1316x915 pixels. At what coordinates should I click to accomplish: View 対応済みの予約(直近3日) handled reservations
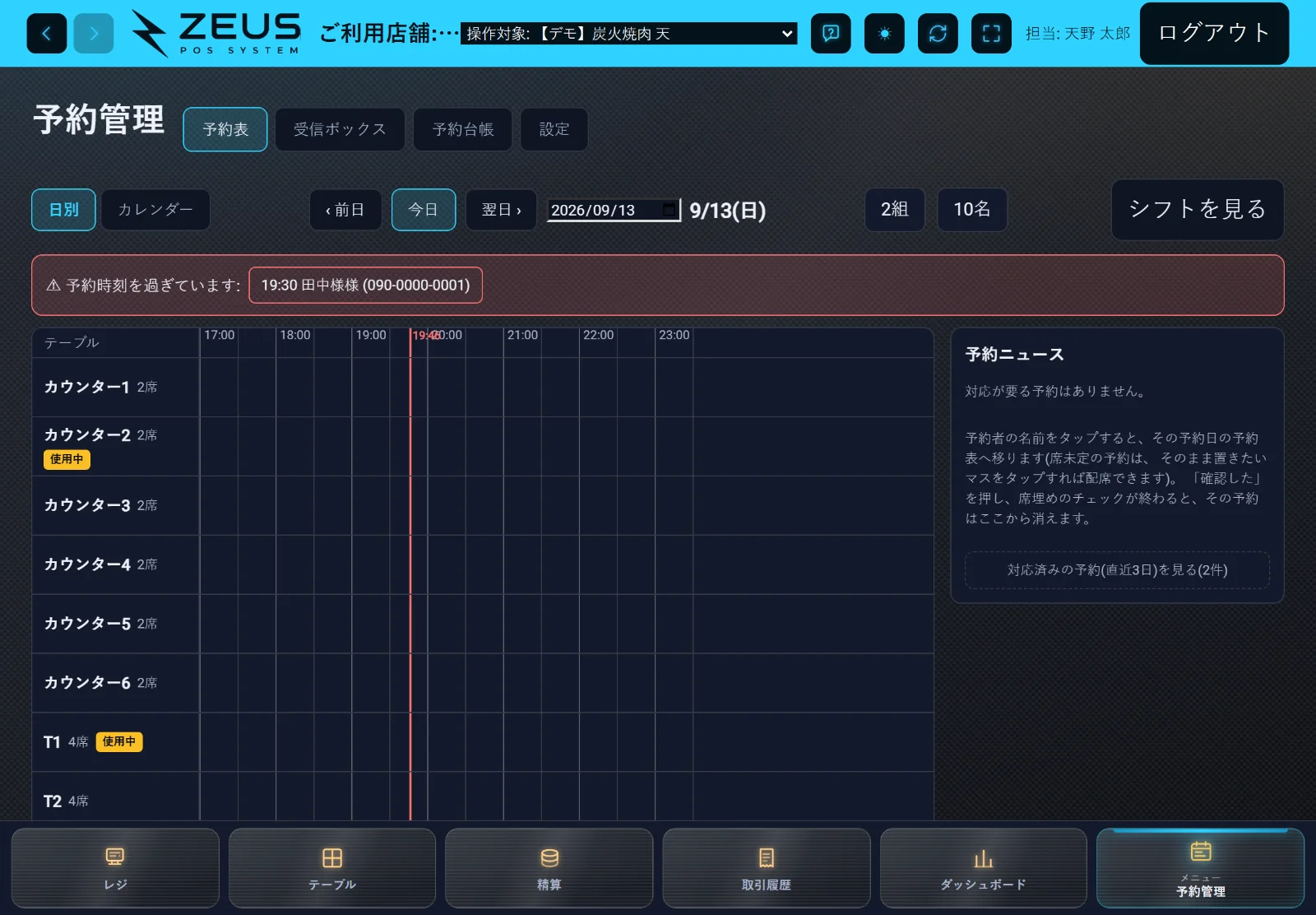[x=1117, y=570]
